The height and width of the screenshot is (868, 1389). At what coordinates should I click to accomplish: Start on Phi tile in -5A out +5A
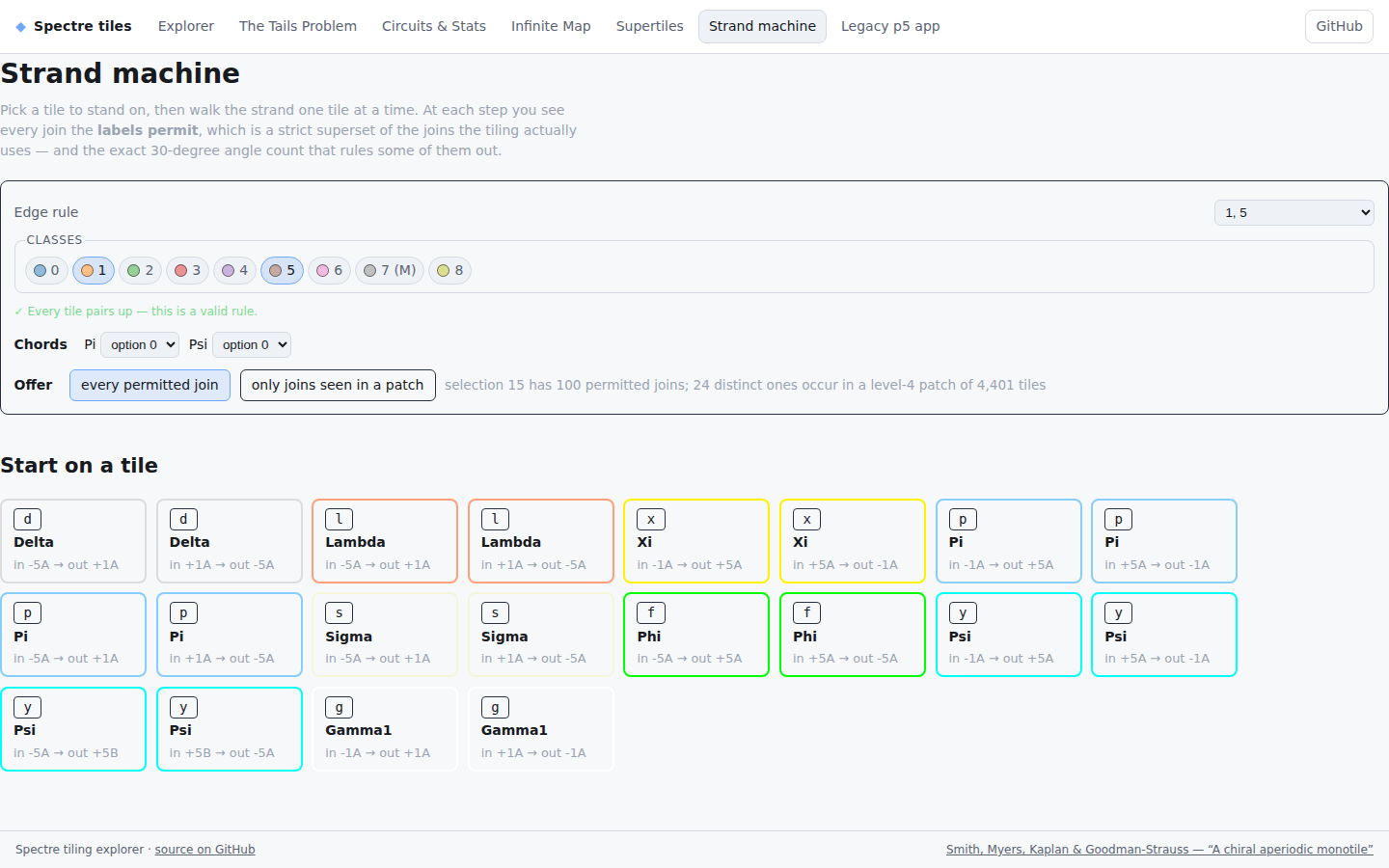pyautogui.click(x=696, y=635)
